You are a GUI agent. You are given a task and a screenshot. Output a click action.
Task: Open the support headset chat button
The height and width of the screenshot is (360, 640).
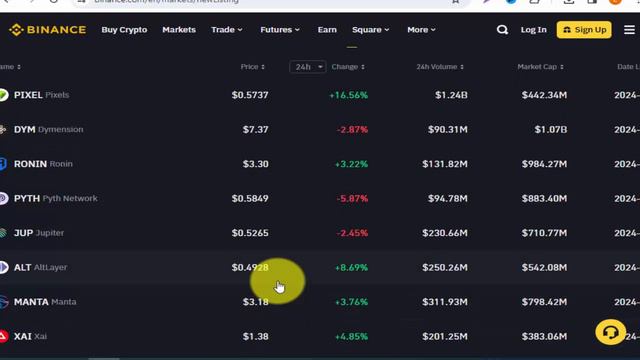610,332
